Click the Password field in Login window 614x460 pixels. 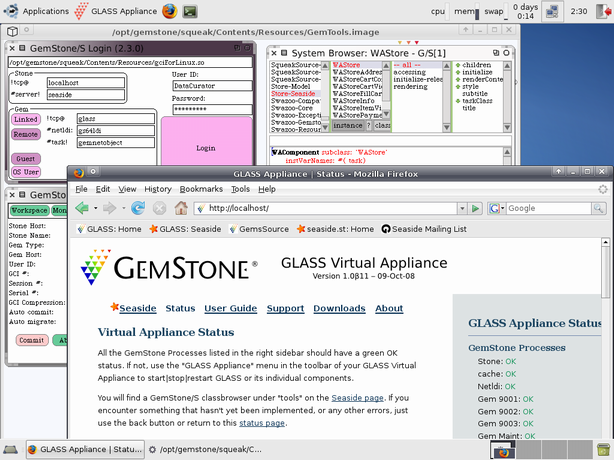point(212,109)
